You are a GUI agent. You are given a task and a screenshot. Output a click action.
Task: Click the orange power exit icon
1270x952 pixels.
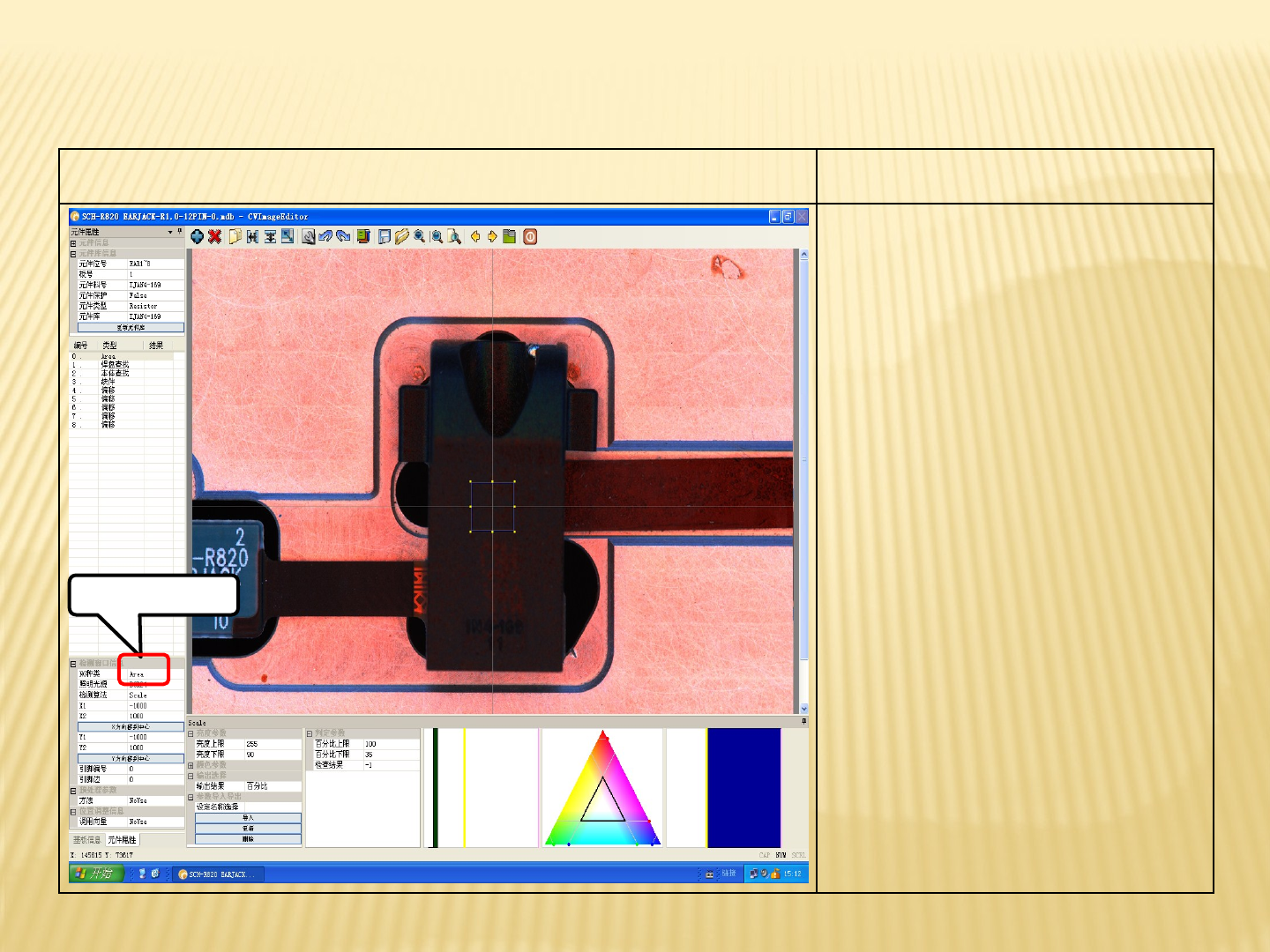tap(530, 236)
